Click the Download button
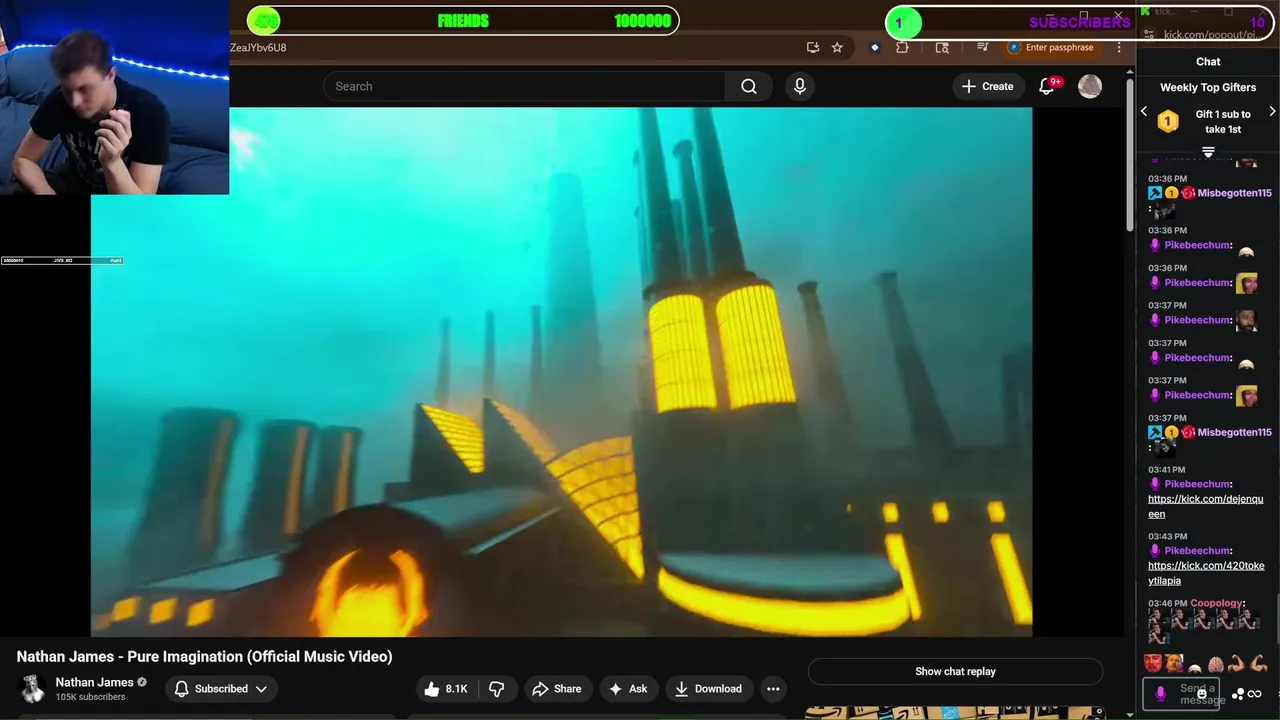 [x=708, y=688]
